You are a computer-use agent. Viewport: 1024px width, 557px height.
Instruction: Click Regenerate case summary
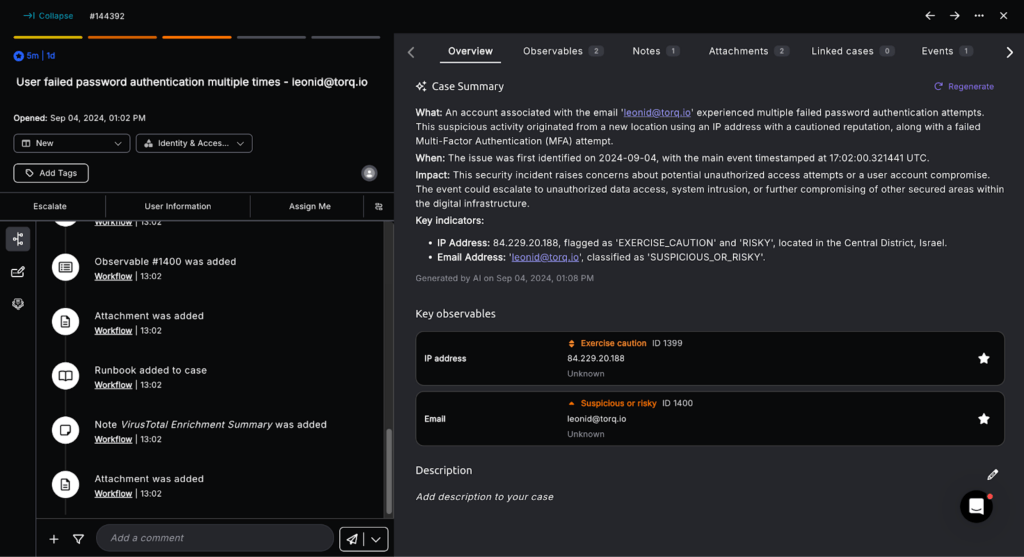[x=964, y=87]
